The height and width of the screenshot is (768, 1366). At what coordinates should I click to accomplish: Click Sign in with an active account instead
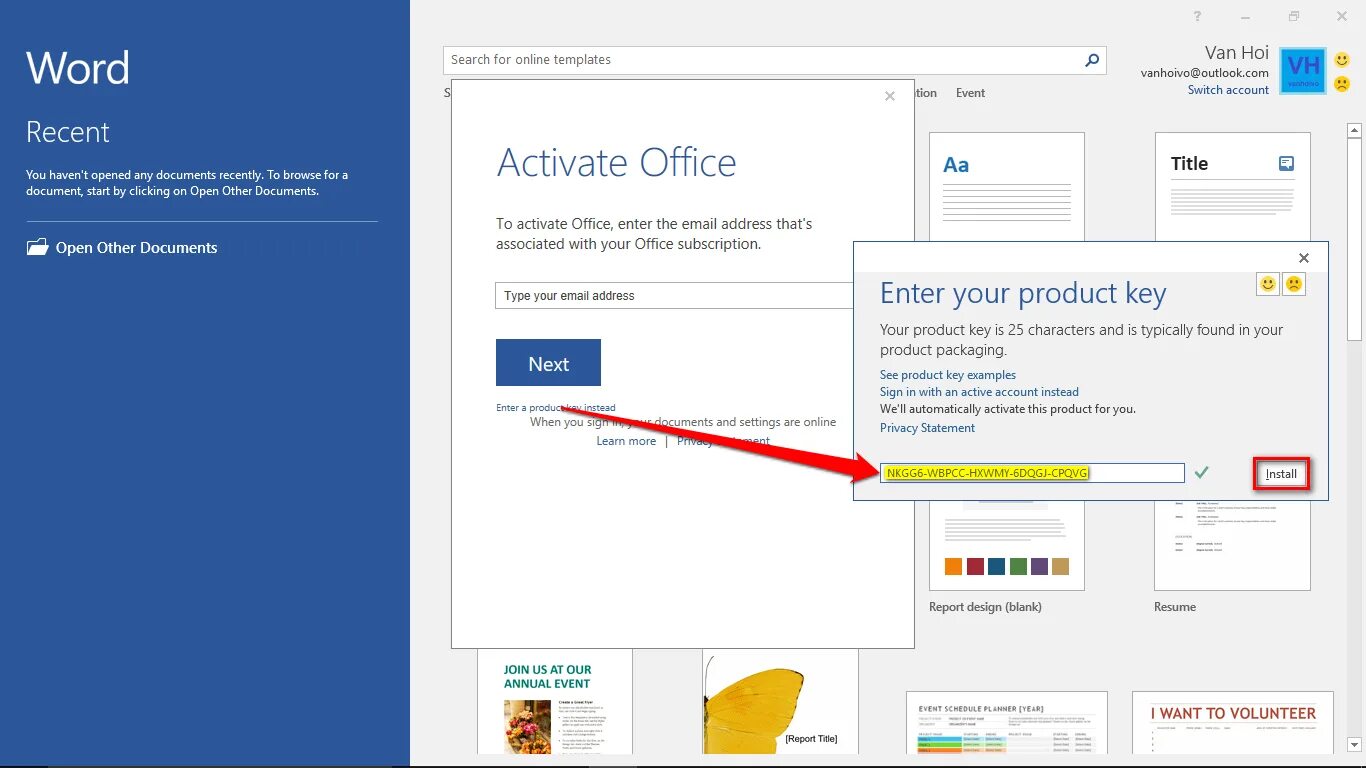[x=979, y=391]
